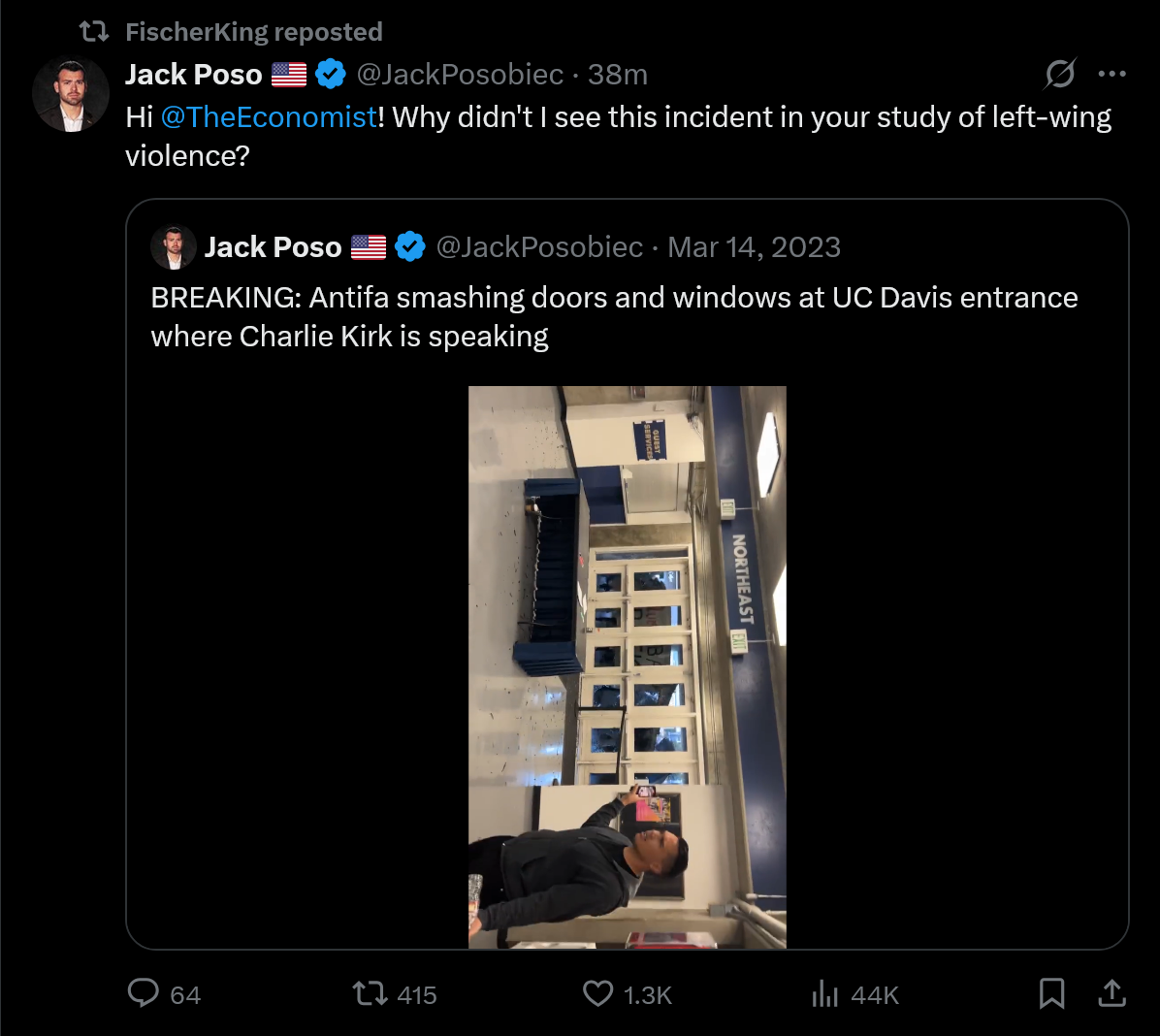Open the three-dot more options menu
1160x1036 pixels.
coord(1112,74)
